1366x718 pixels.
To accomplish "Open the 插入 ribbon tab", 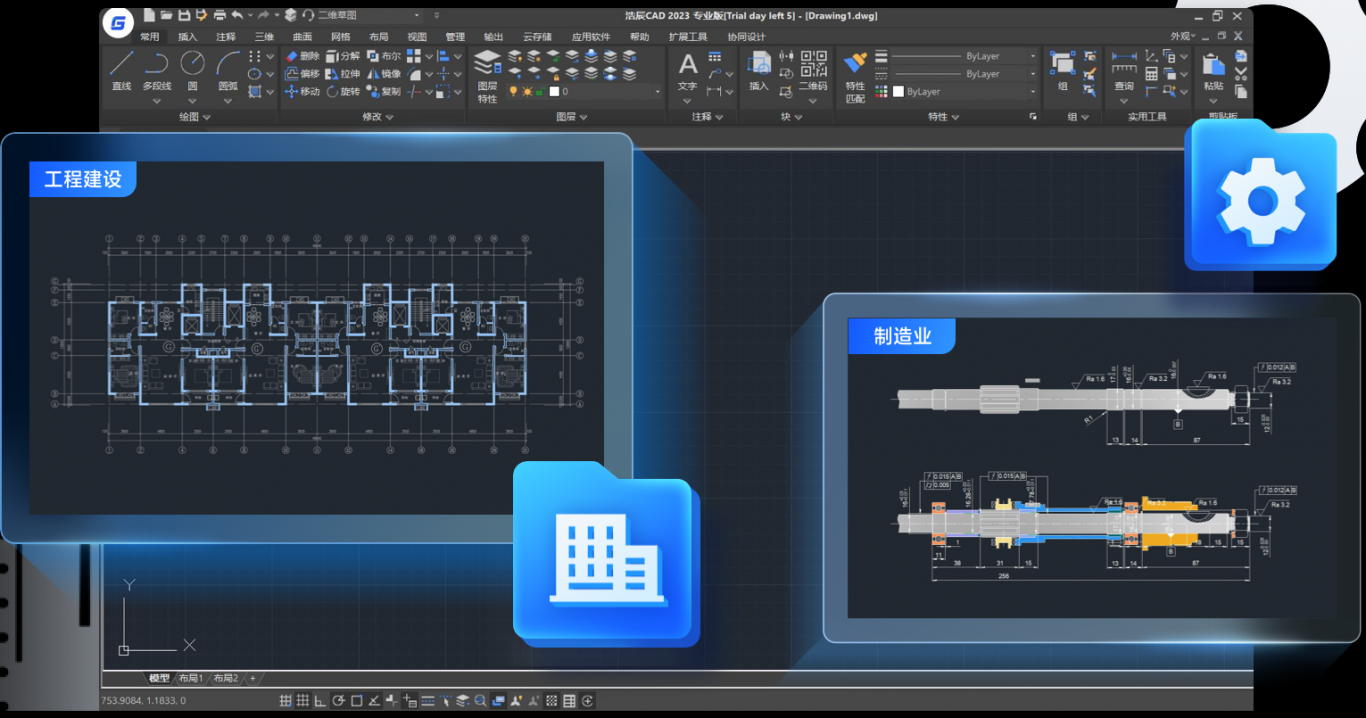I will 188,37.
